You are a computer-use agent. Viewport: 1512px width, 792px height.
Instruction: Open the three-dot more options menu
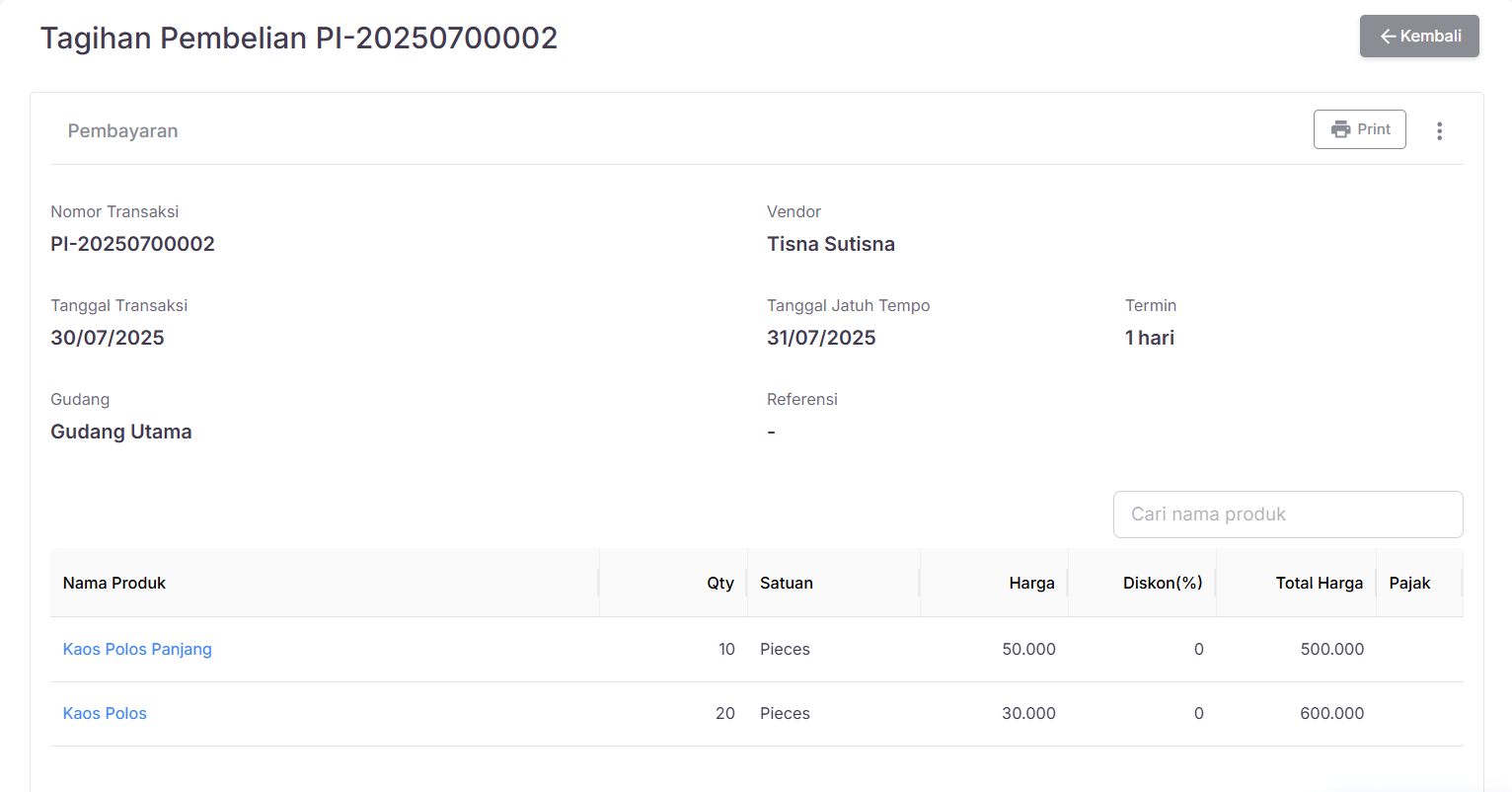[x=1439, y=131]
